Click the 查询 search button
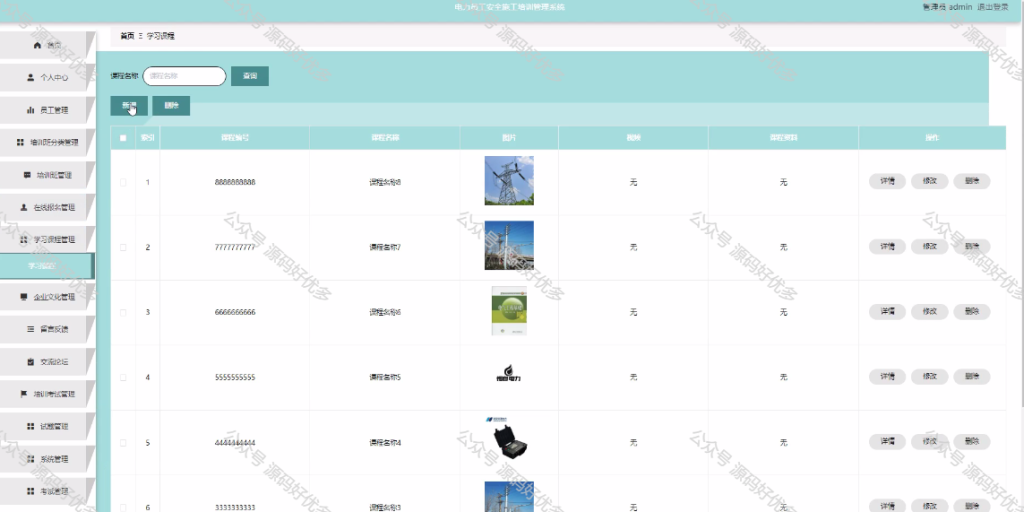This screenshot has width=1024, height=512. tap(249, 76)
